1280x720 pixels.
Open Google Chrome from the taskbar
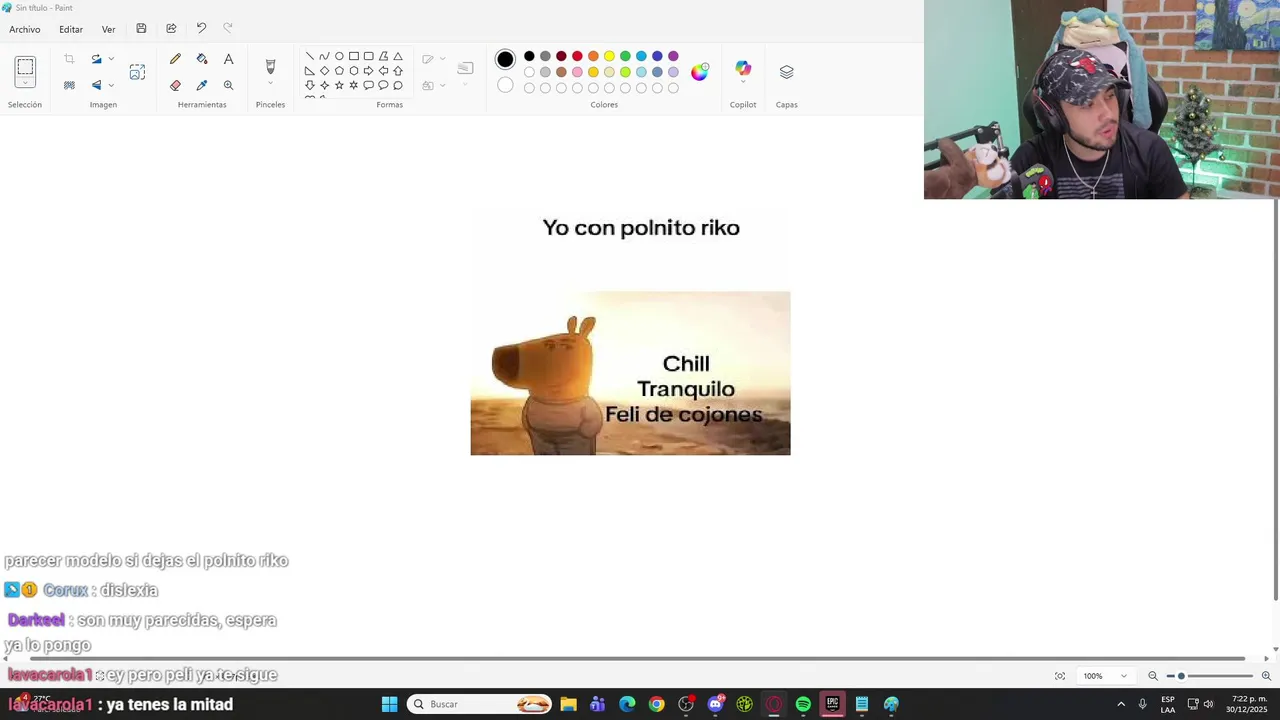coord(656,704)
